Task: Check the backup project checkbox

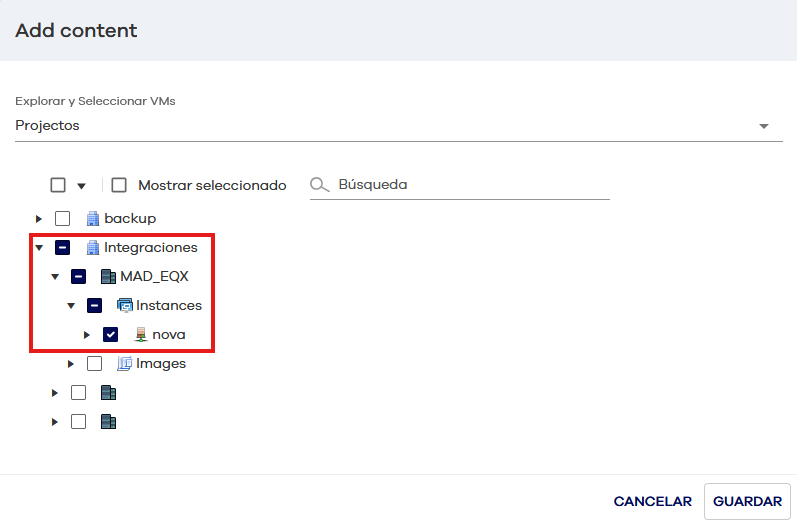Action: 62,218
